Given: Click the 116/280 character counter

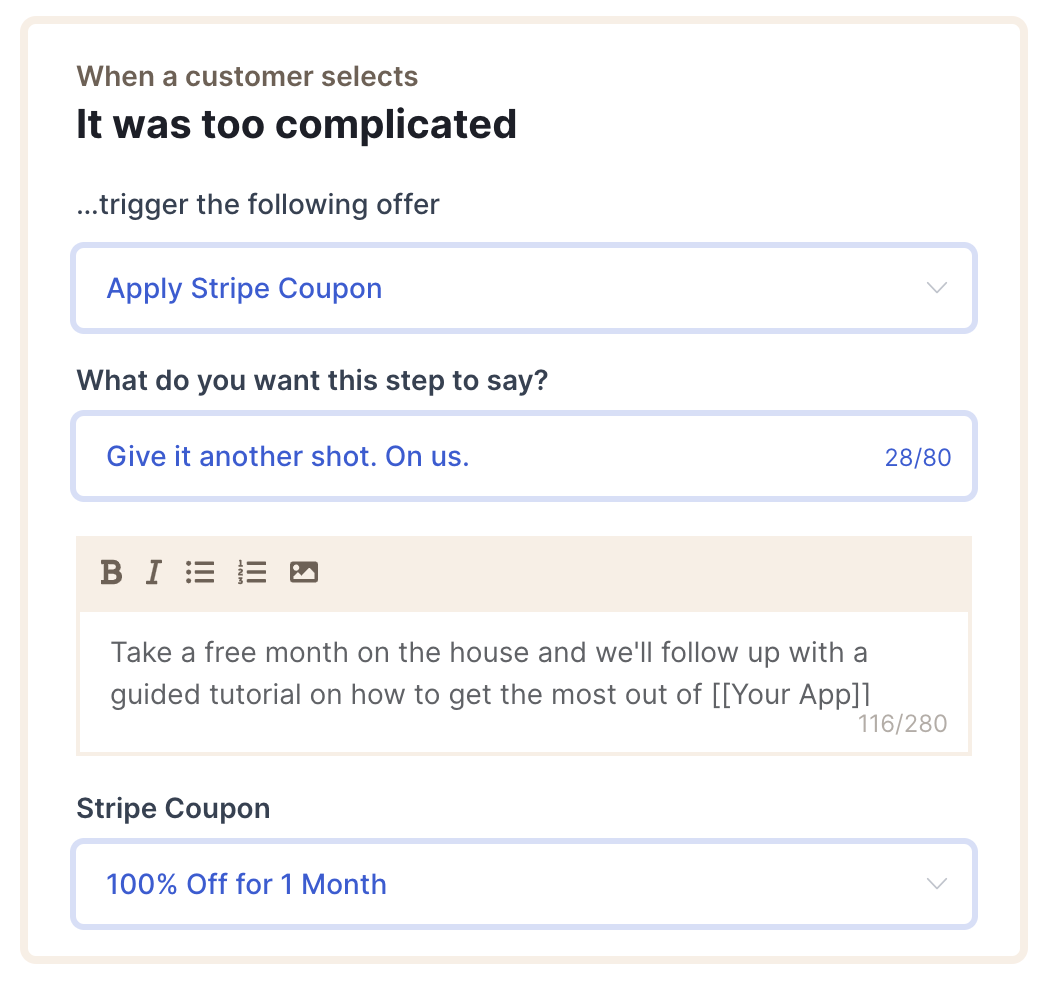Looking at the screenshot, I should click(x=902, y=724).
